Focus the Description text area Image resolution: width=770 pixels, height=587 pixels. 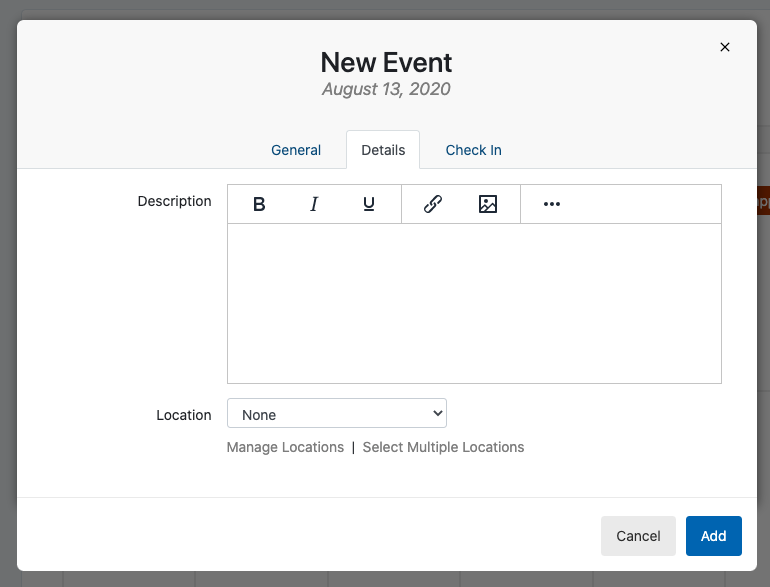coord(474,304)
